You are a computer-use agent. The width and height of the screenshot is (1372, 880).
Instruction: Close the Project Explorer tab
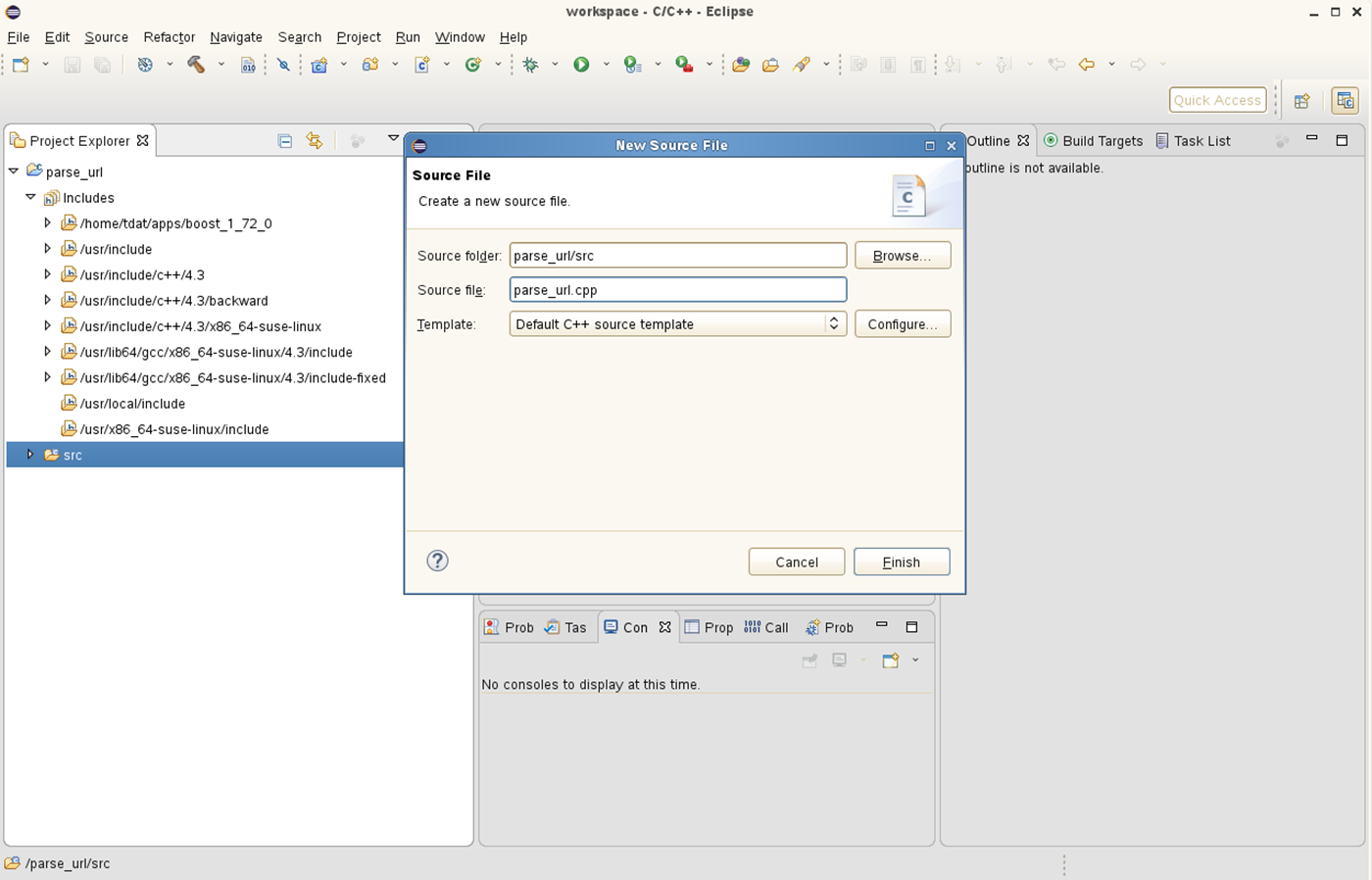143,140
